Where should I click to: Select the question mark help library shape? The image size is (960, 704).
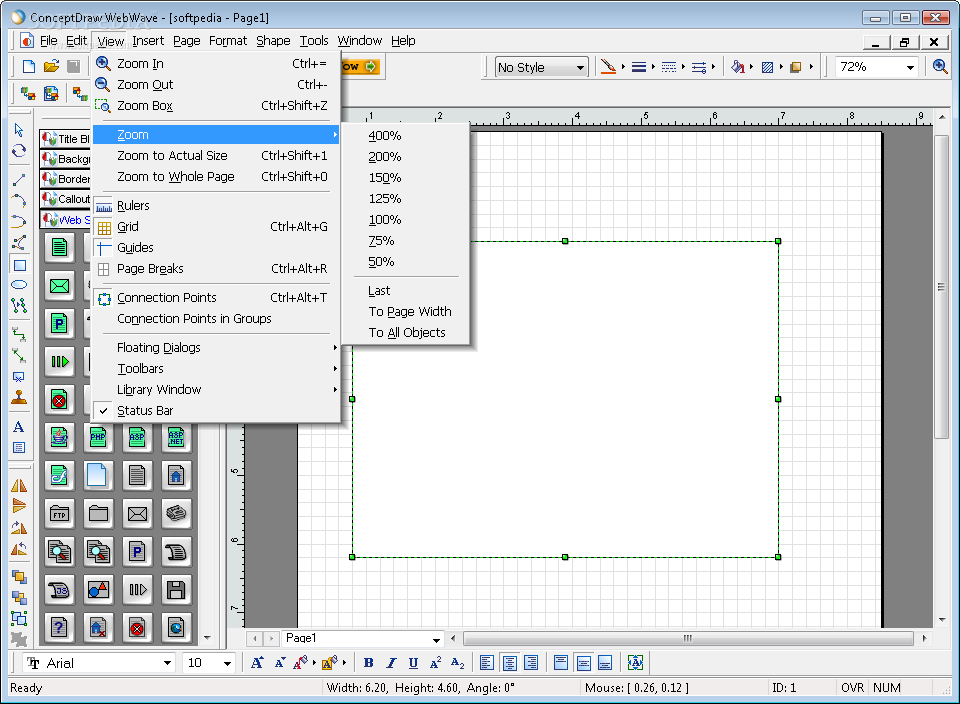point(59,627)
